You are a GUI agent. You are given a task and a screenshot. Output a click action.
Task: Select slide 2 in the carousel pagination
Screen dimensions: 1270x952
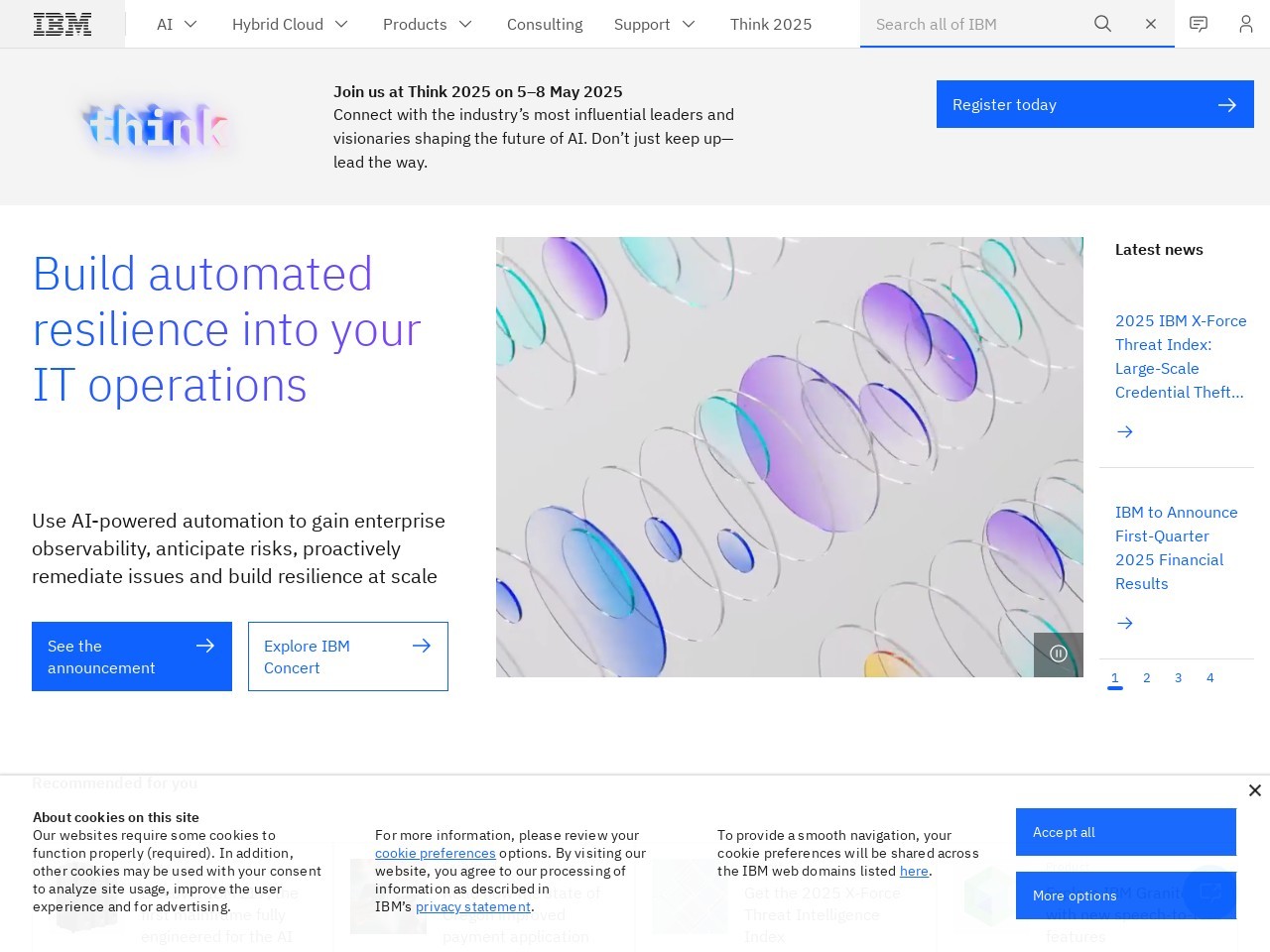(1147, 678)
